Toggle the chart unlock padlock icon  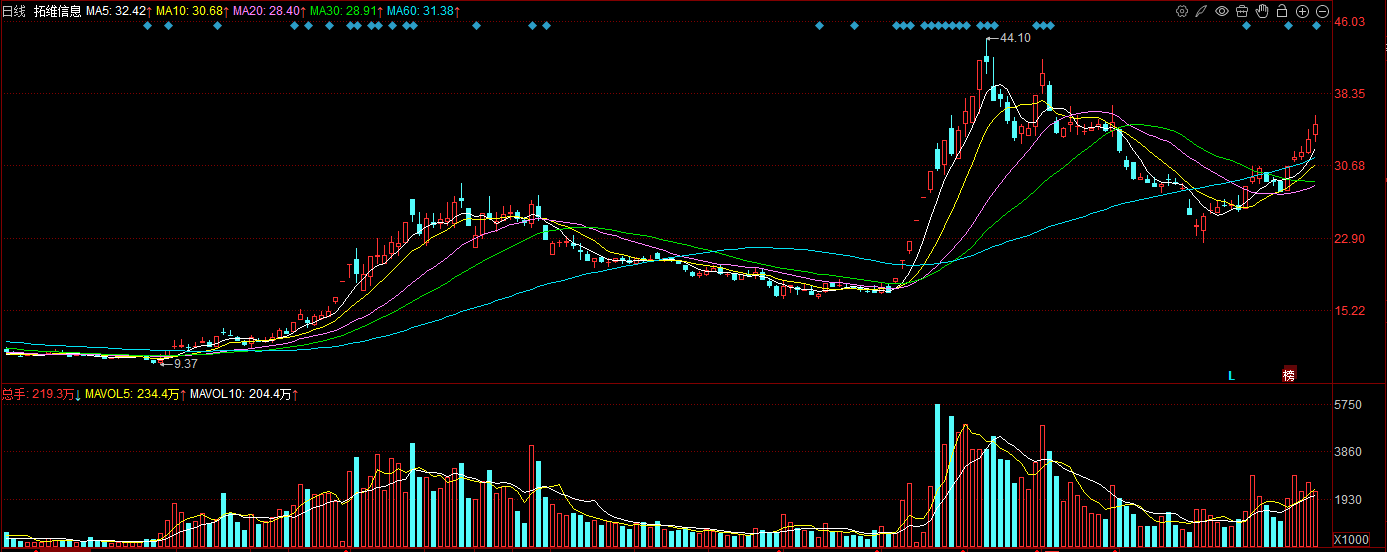(x=1282, y=11)
